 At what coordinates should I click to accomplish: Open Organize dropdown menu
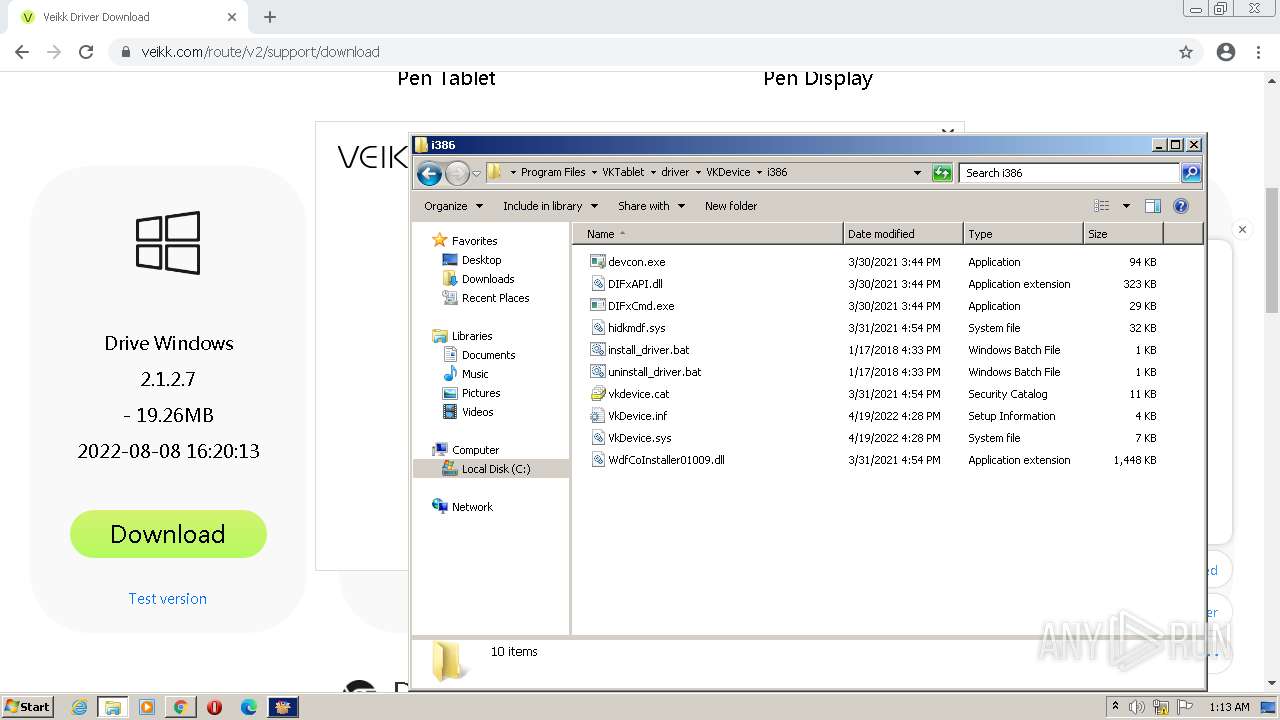pos(453,206)
